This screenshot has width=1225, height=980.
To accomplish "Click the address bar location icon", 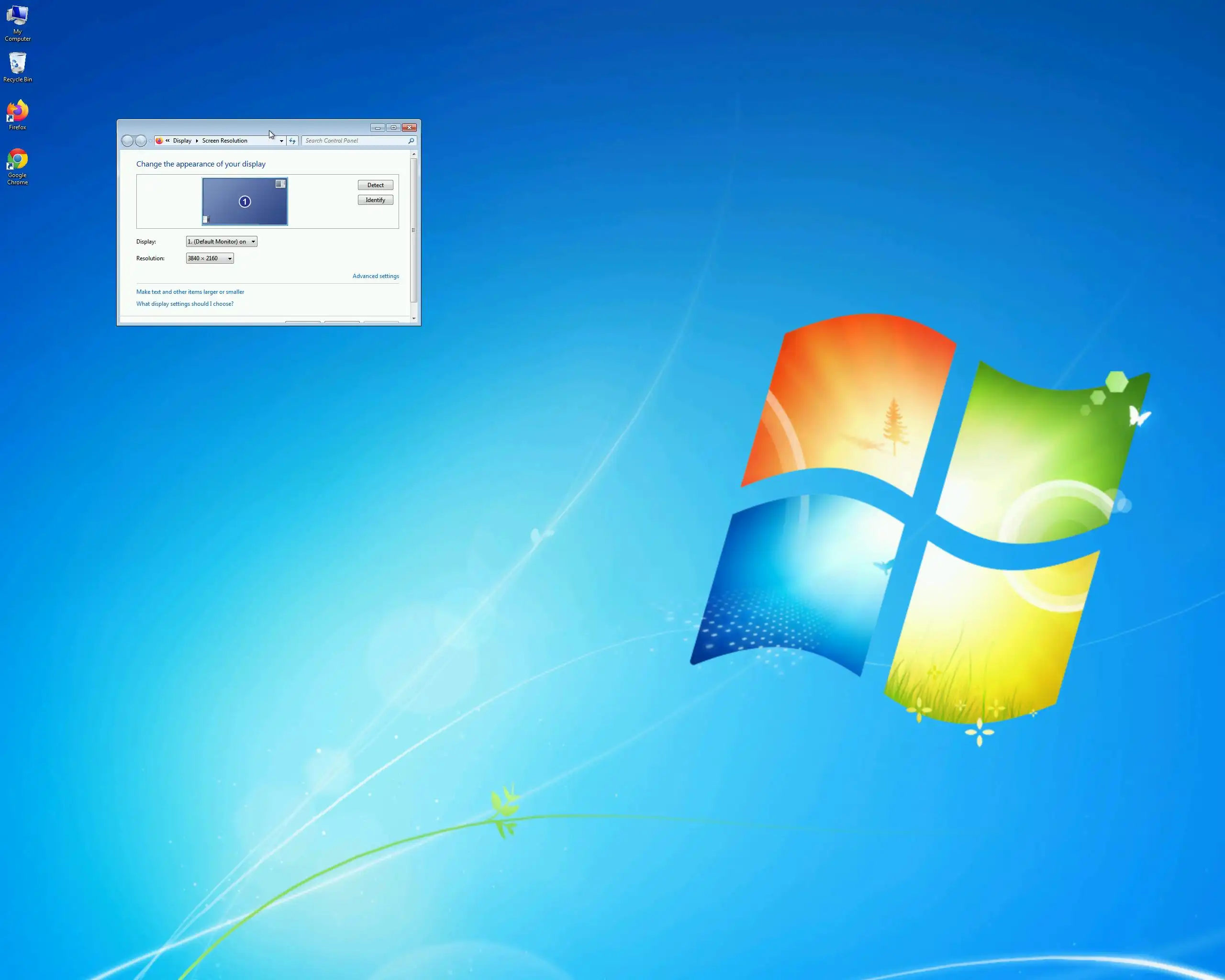I will (160, 141).
